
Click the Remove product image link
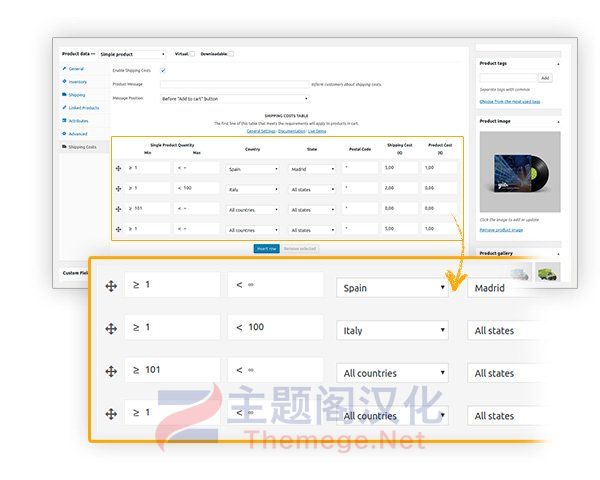point(501,230)
